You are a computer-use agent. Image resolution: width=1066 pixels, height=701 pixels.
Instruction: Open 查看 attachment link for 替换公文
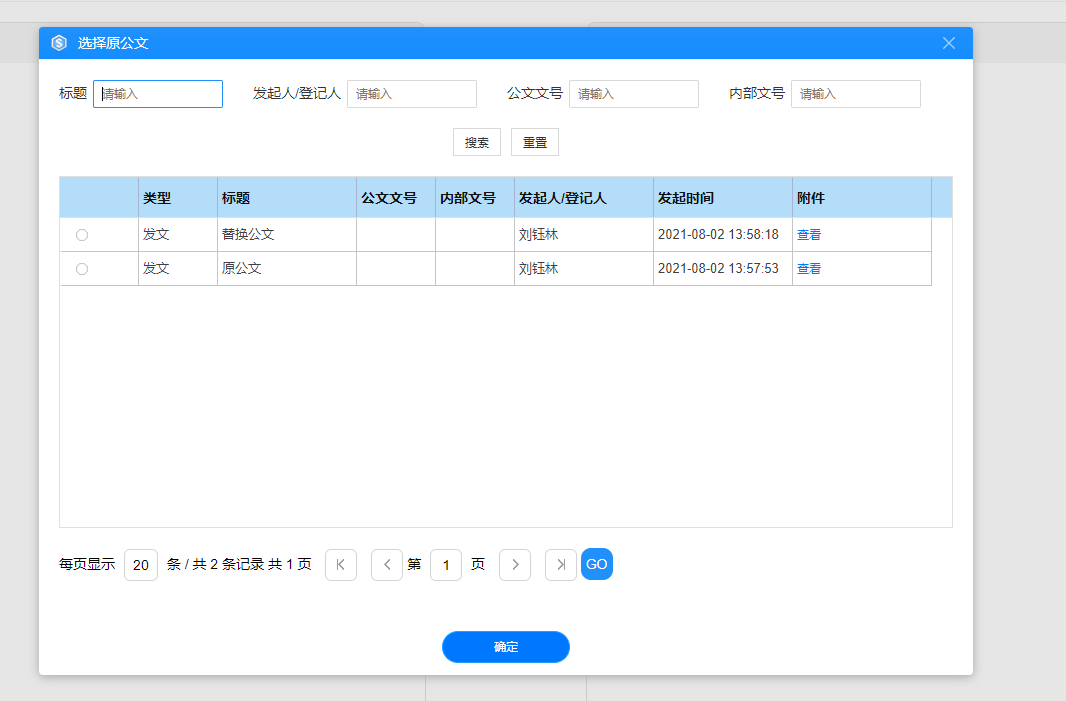(809, 235)
